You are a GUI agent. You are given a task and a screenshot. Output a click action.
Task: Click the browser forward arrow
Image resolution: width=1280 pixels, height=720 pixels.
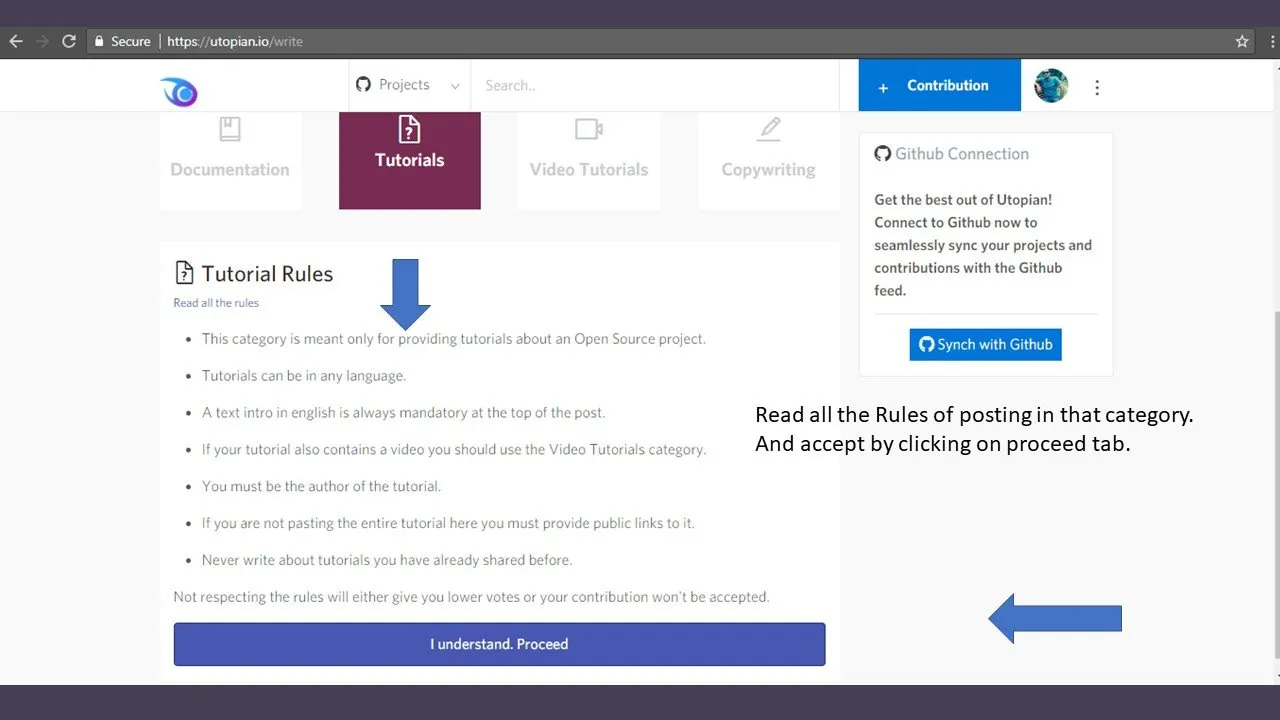pos(42,41)
